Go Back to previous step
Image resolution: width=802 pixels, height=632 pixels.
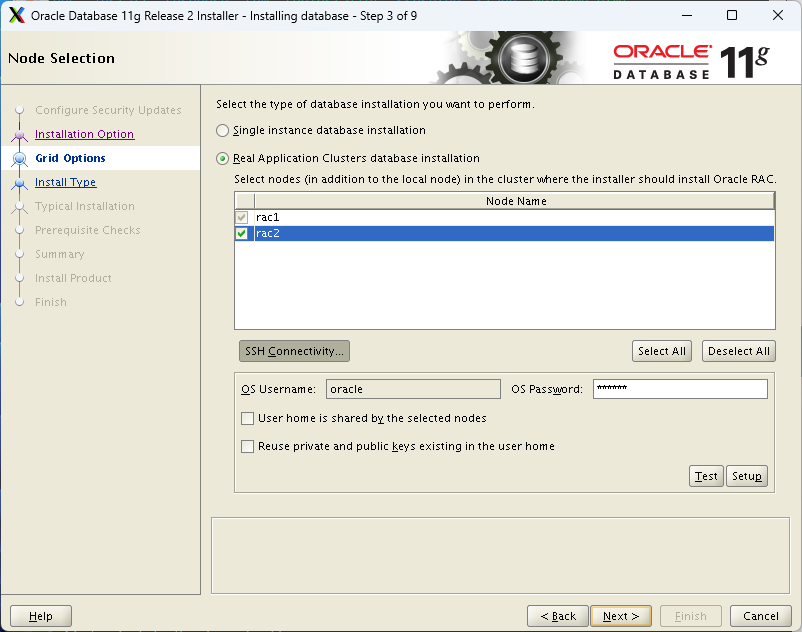click(x=558, y=616)
